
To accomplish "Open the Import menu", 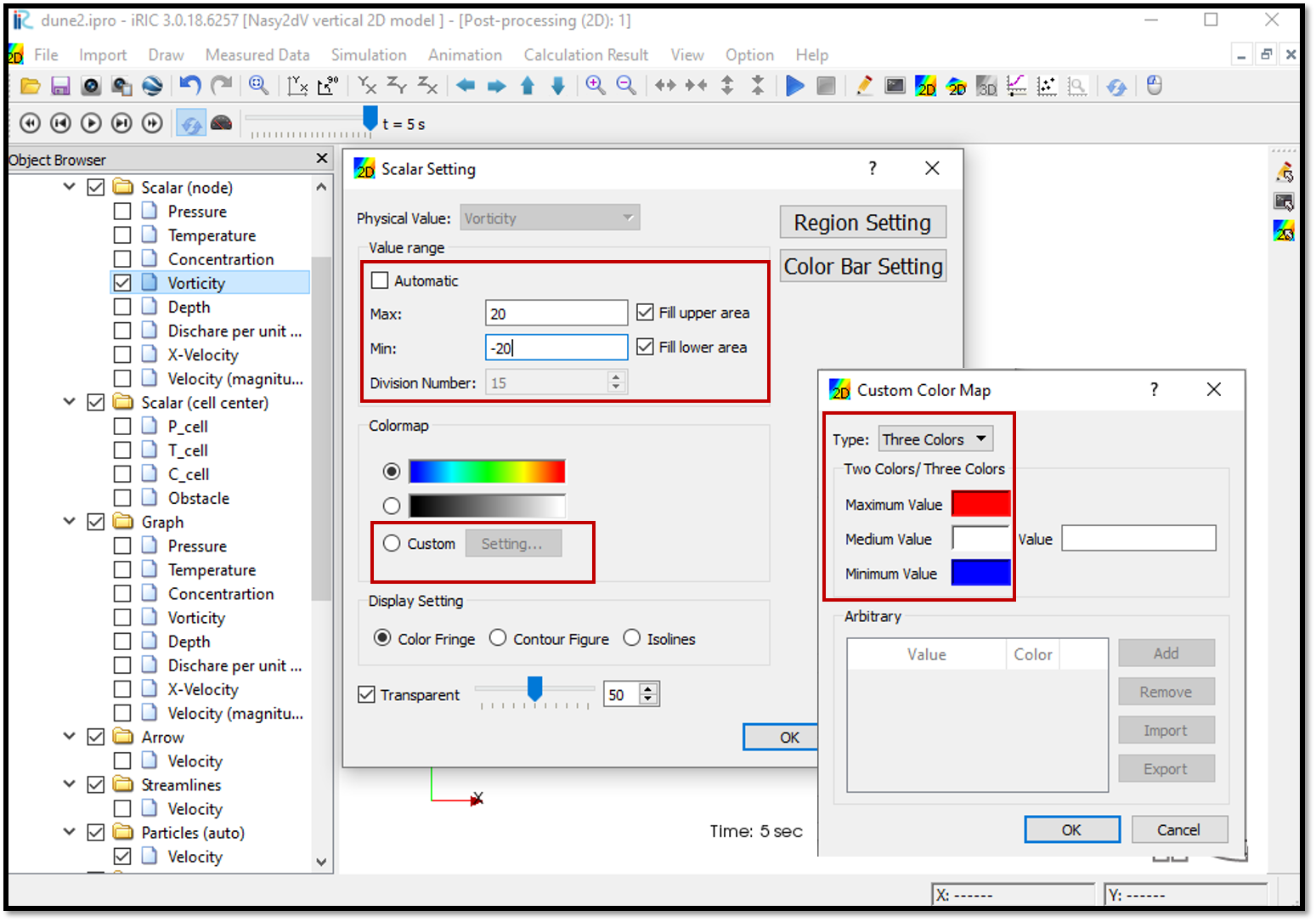I will [x=103, y=54].
